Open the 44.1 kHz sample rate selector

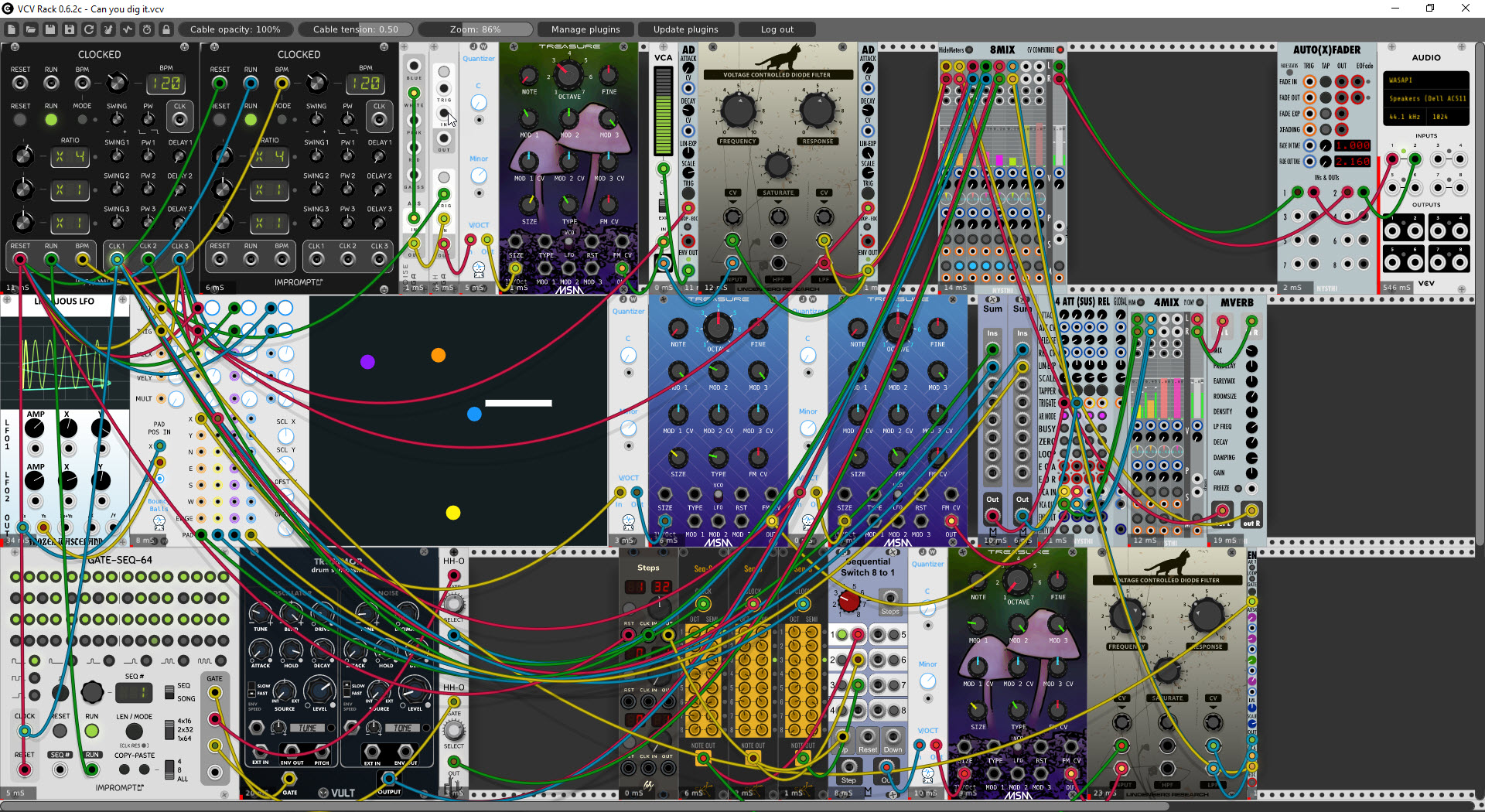[x=1405, y=117]
